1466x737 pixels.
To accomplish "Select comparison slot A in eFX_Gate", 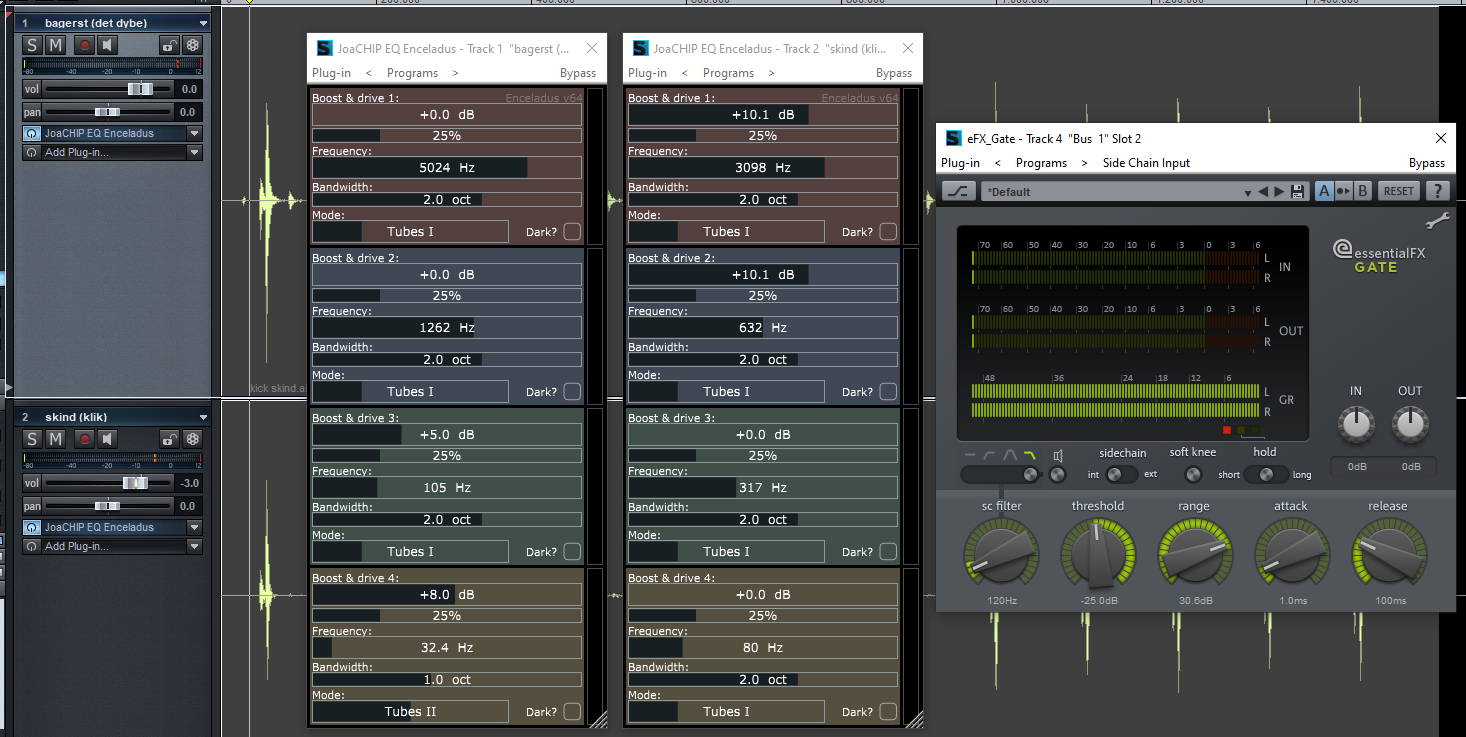I will point(1324,191).
